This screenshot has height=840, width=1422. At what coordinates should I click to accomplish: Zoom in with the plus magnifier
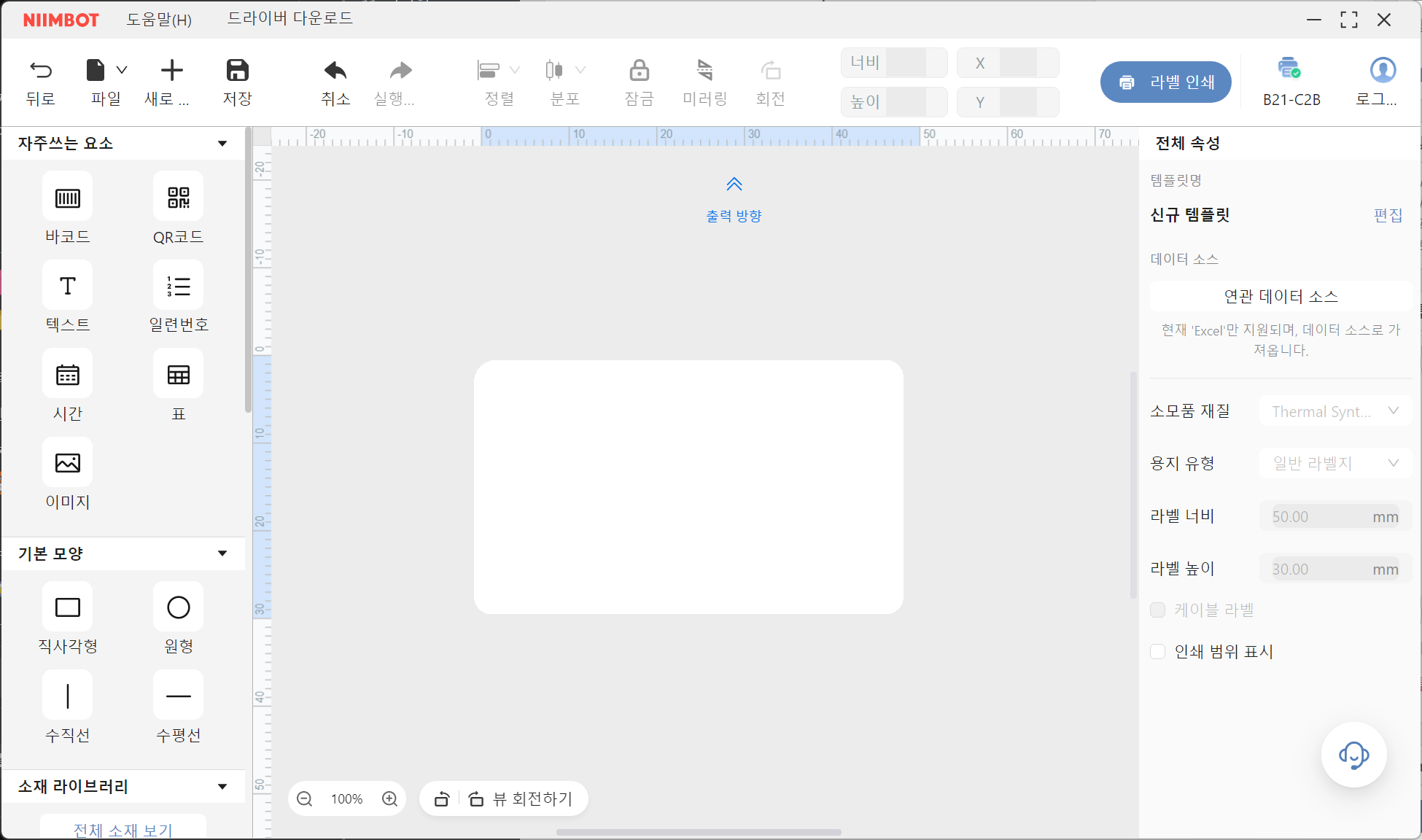(x=390, y=799)
